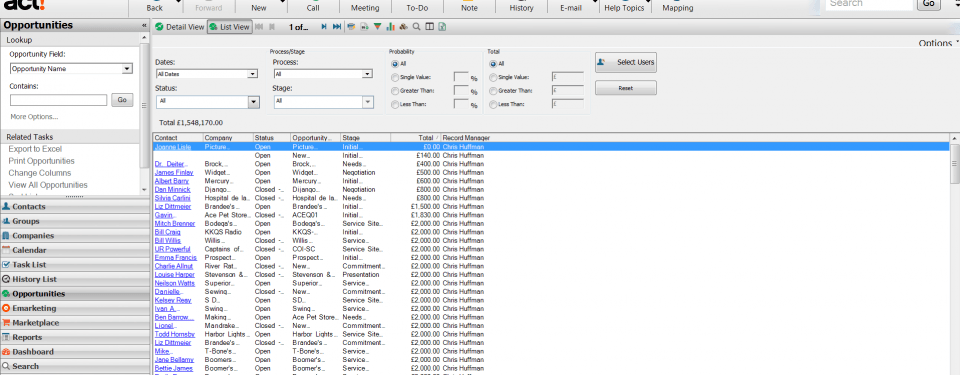
Task: Click the opportunity list vertical scrollbar
Action: (954, 257)
